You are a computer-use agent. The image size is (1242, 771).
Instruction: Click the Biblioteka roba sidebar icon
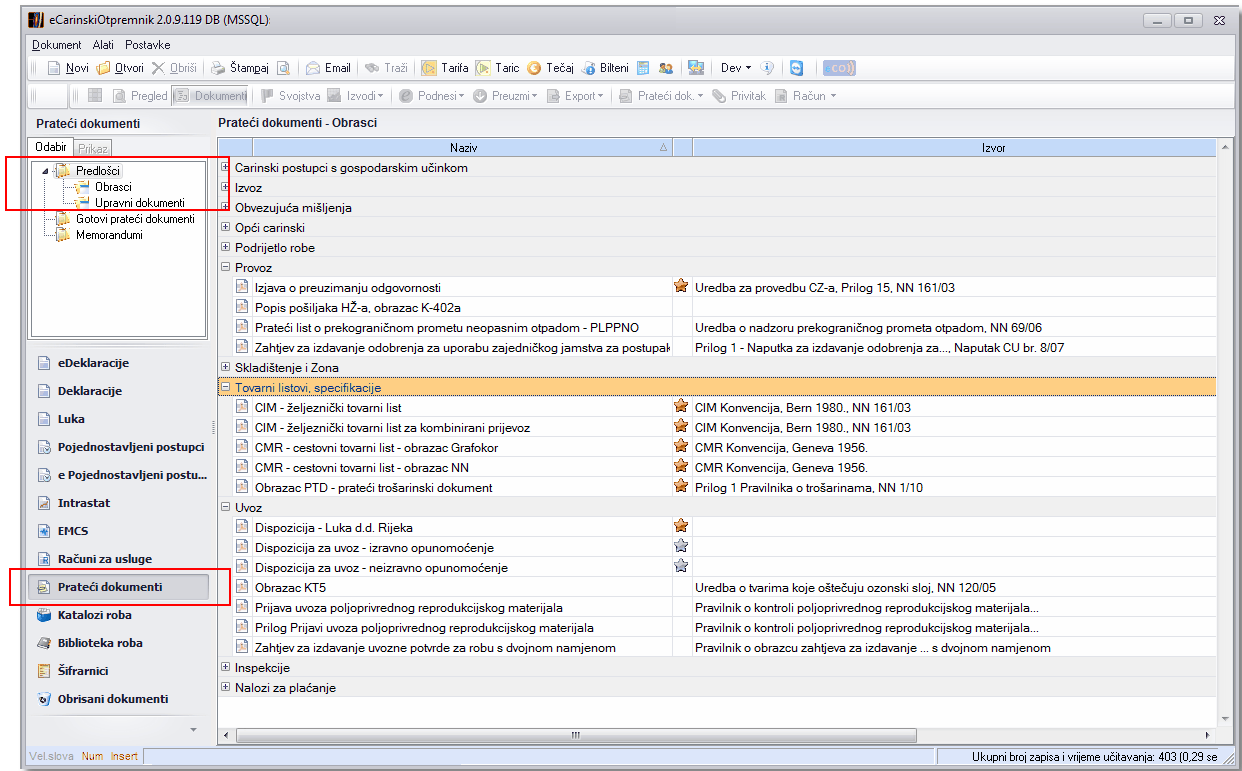(x=43, y=643)
